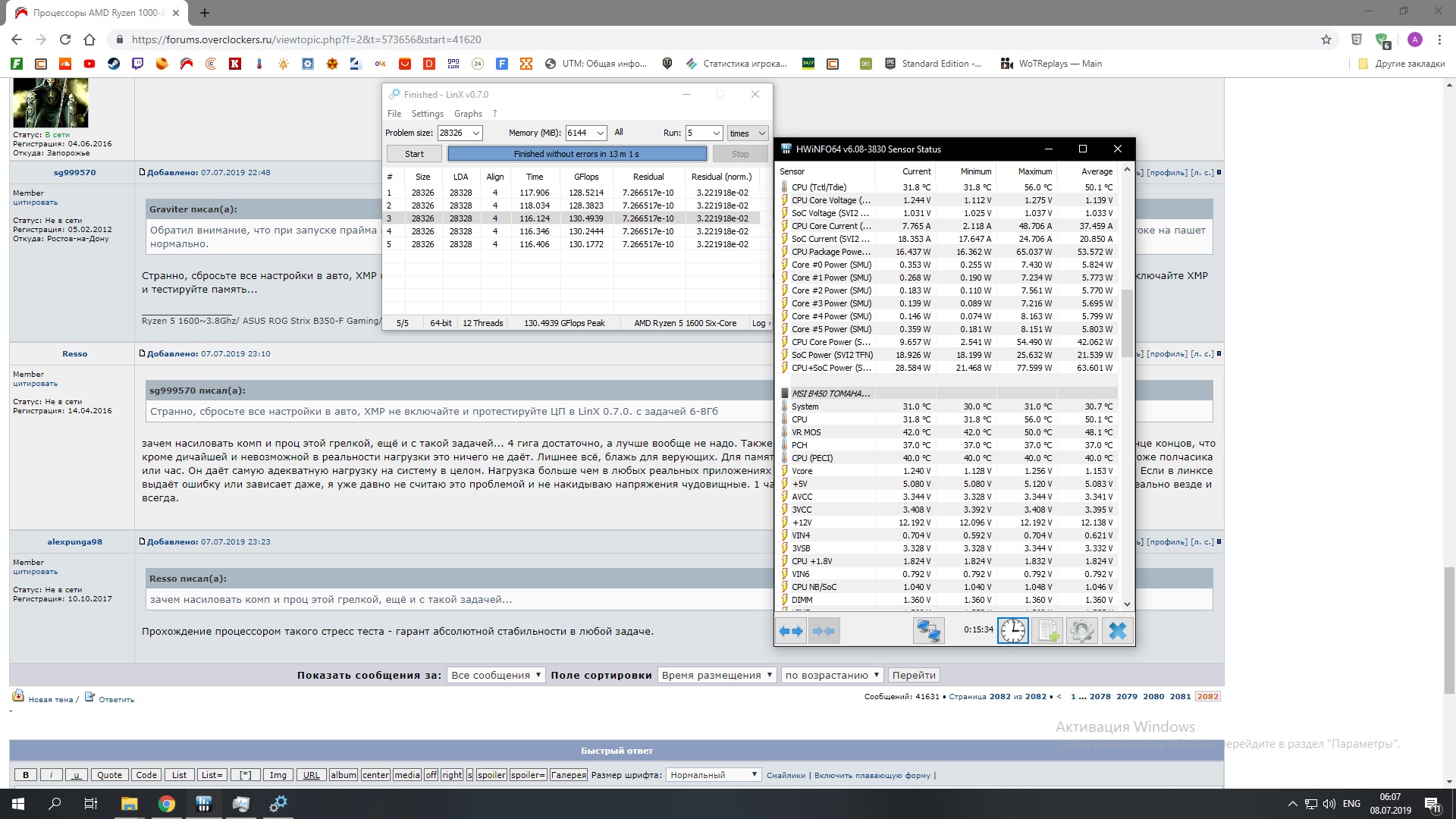Viewport: 1456px width, 819px height.
Task: Click HWiNFO expand columns arrows icon
Action: (x=792, y=631)
